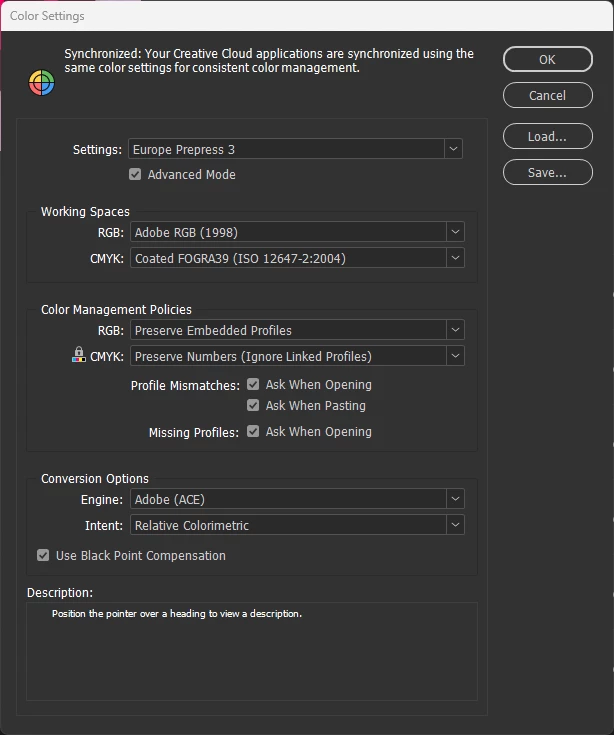Toggle Missing Profiles Ask When Opening
The height and width of the screenshot is (735, 614).
pyautogui.click(x=253, y=431)
